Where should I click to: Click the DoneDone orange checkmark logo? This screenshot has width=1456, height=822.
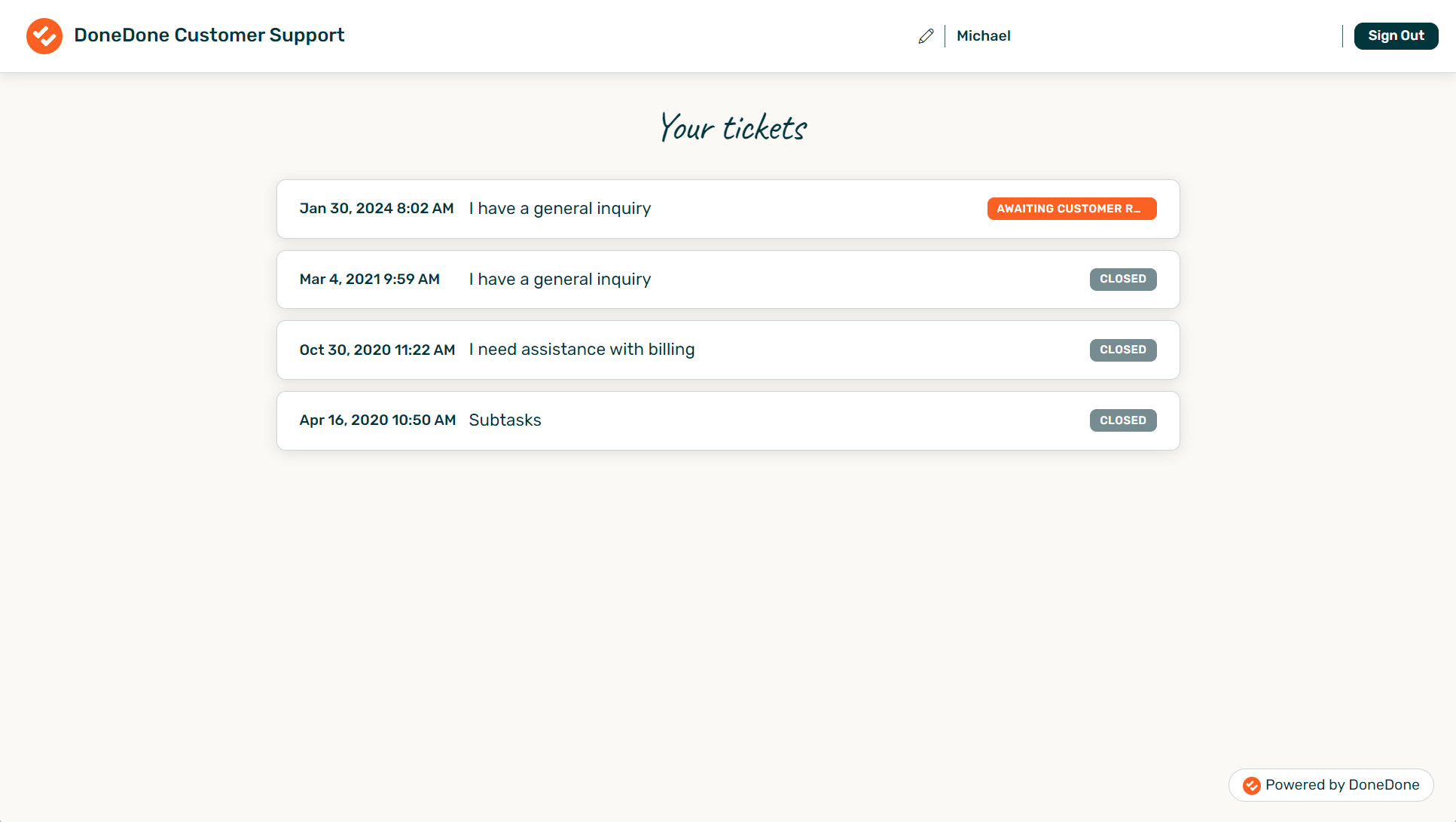point(44,35)
